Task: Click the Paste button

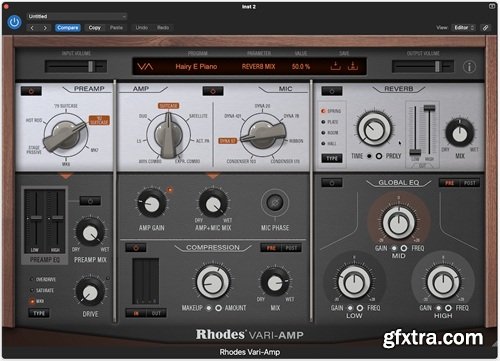Action: point(116,28)
